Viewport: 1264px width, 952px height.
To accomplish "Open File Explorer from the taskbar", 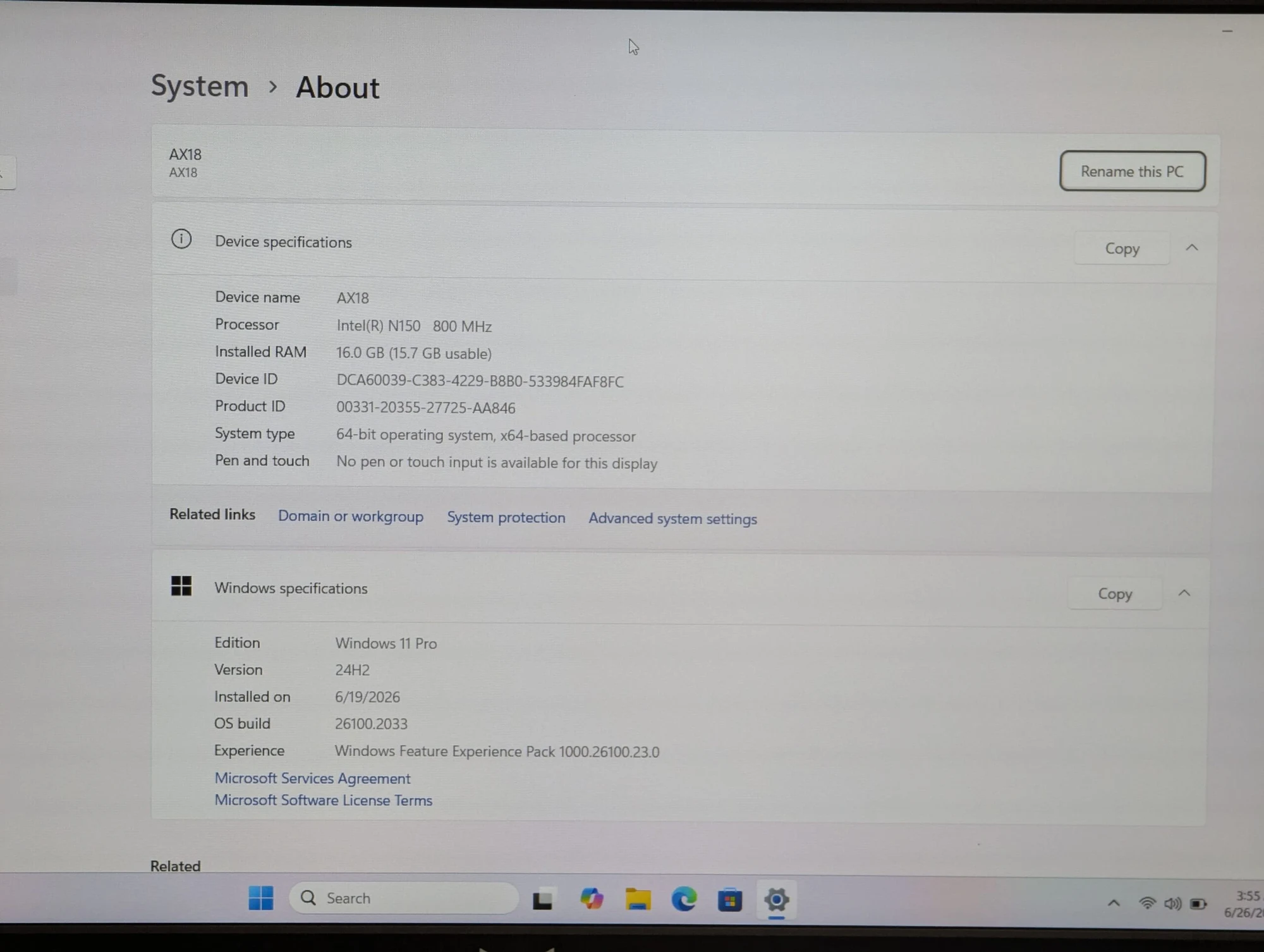I will click(x=638, y=899).
